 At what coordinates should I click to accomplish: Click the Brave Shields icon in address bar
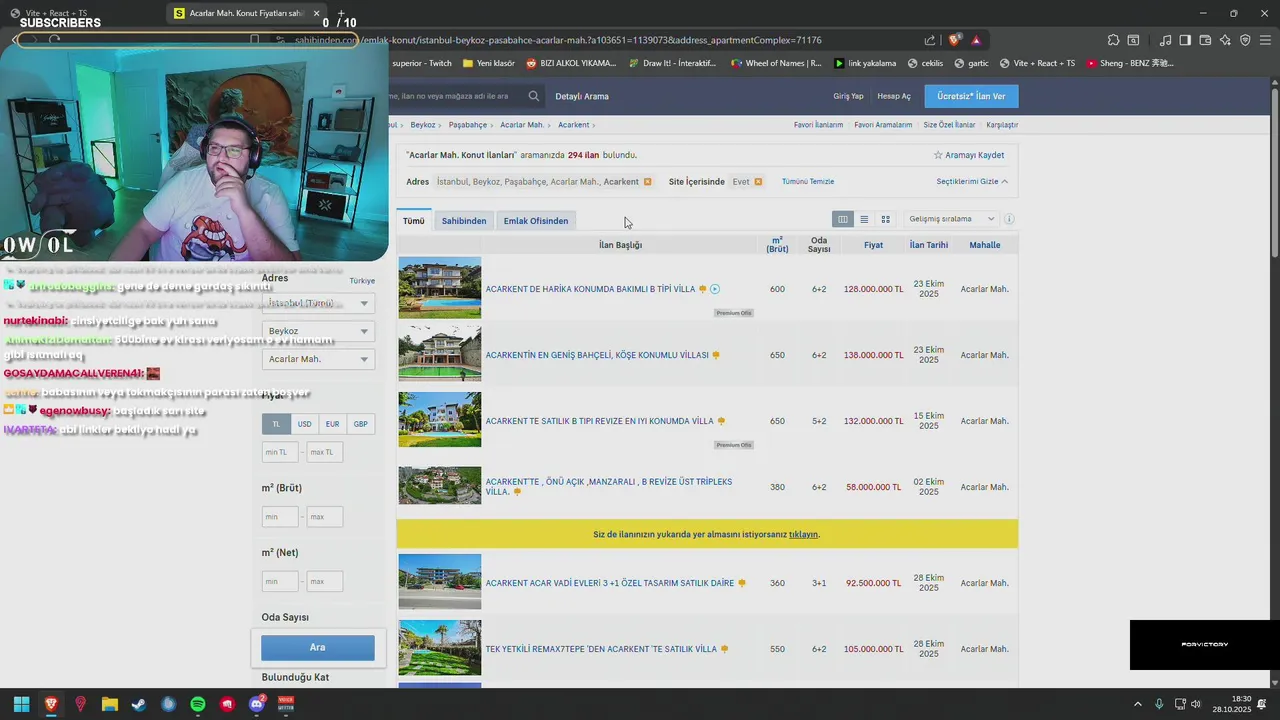(x=955, y=40)
